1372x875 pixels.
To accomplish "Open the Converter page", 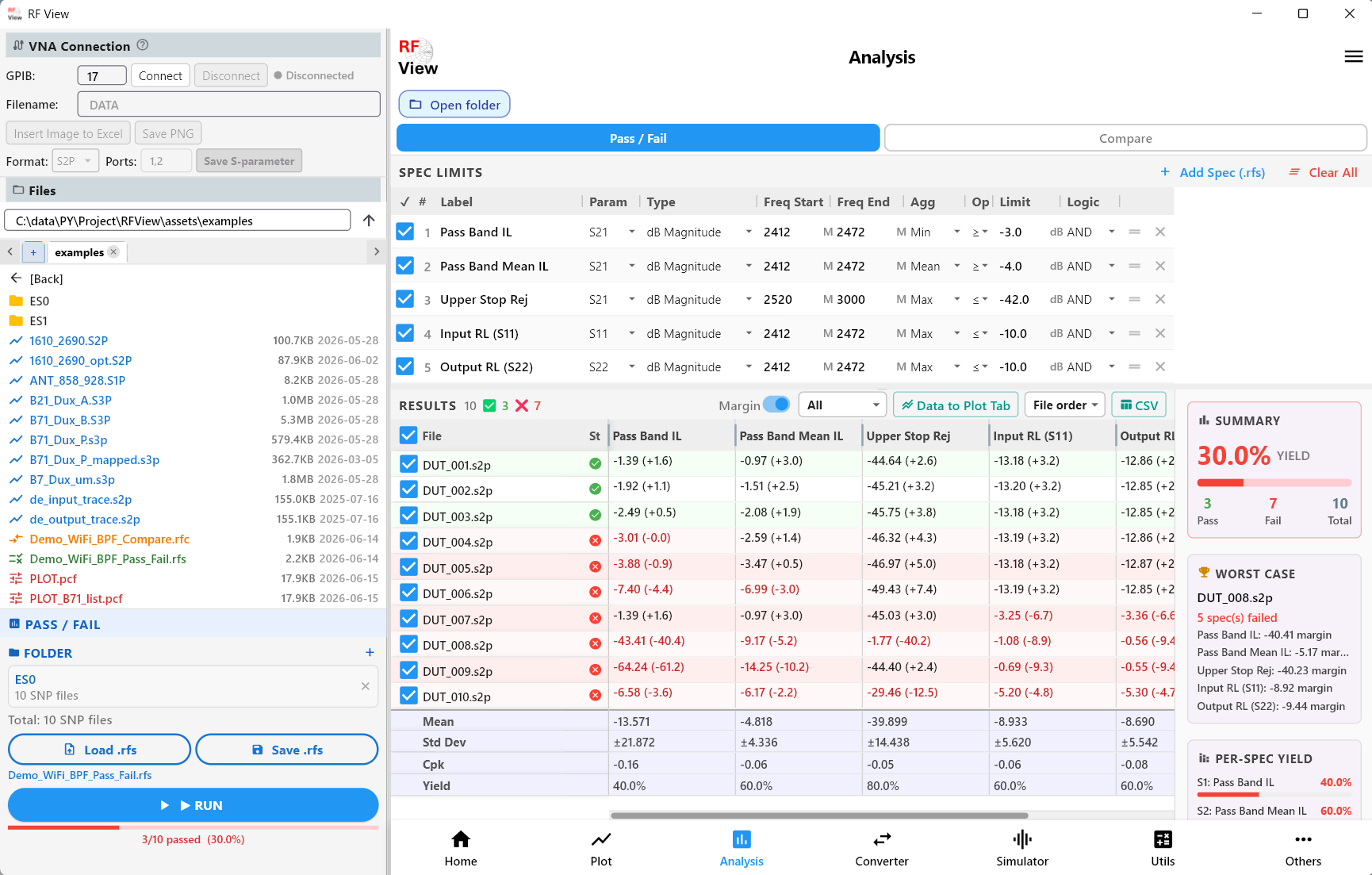I will point(882,848).
